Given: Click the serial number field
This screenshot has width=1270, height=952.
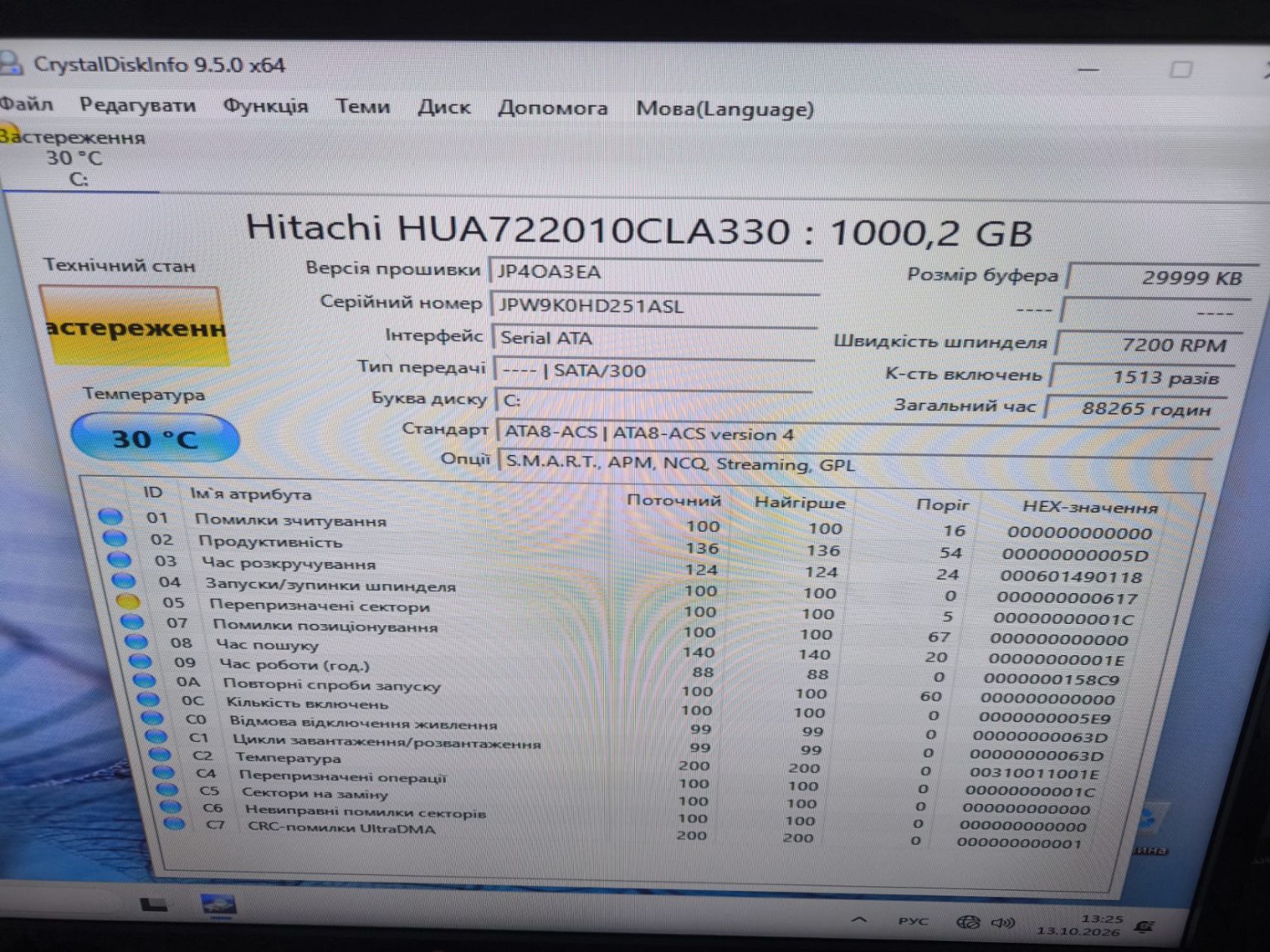Looking at the screenshot, I should tap(655, 305).
